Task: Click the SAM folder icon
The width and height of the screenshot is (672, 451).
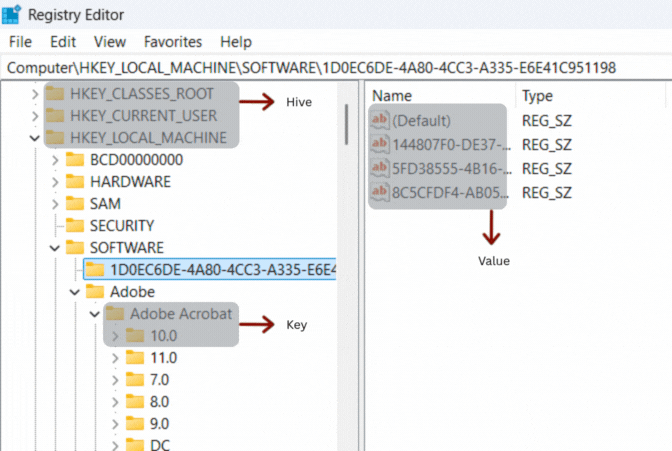Action: pos(75,203)
